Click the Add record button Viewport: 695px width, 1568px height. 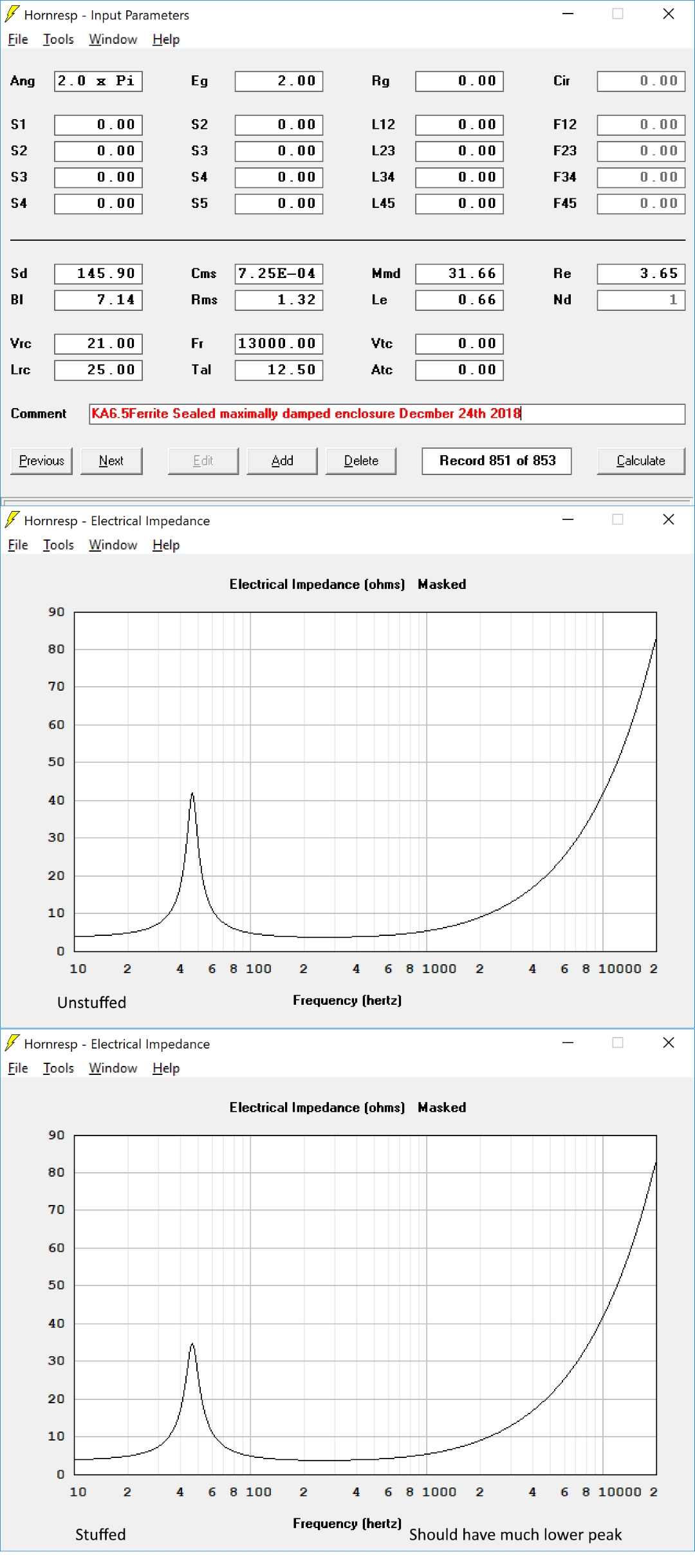tap(282, 461)
